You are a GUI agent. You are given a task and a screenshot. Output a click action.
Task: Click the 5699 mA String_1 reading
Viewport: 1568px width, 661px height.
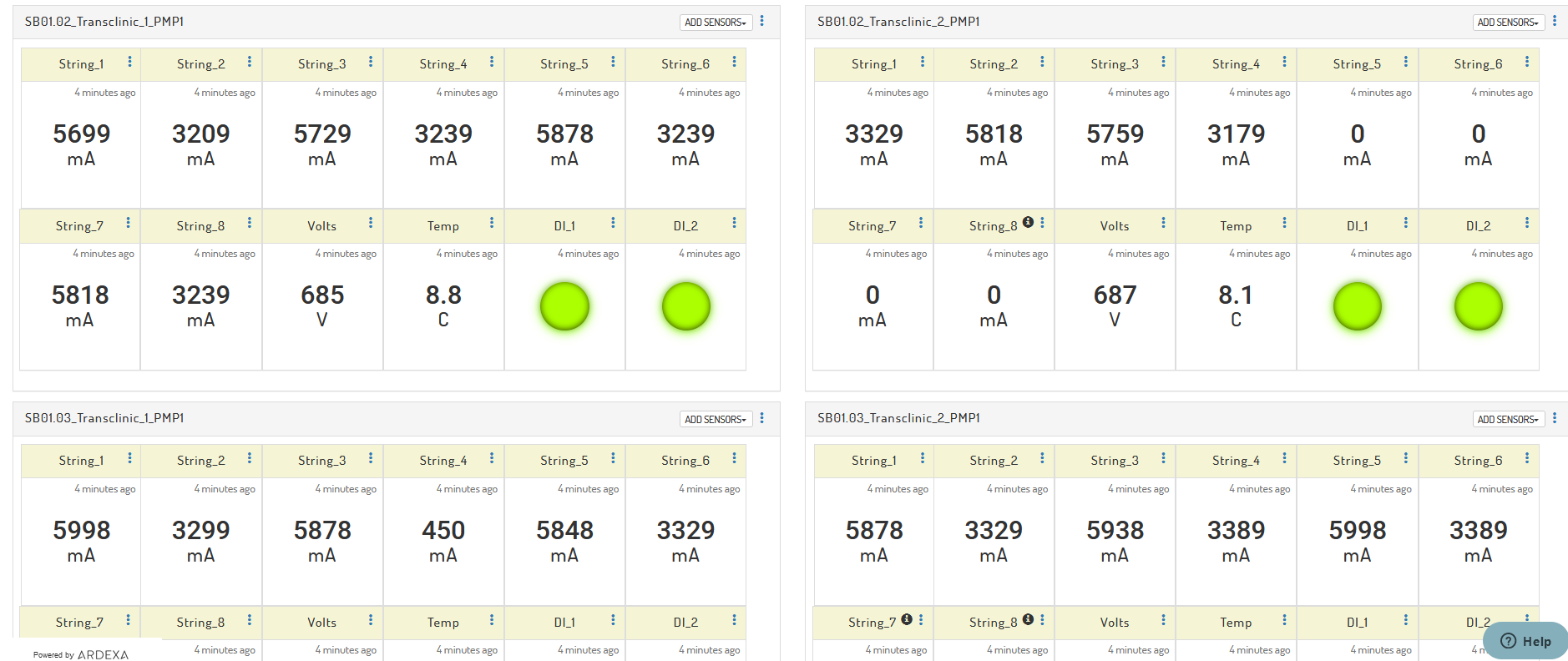pos(81,144)
